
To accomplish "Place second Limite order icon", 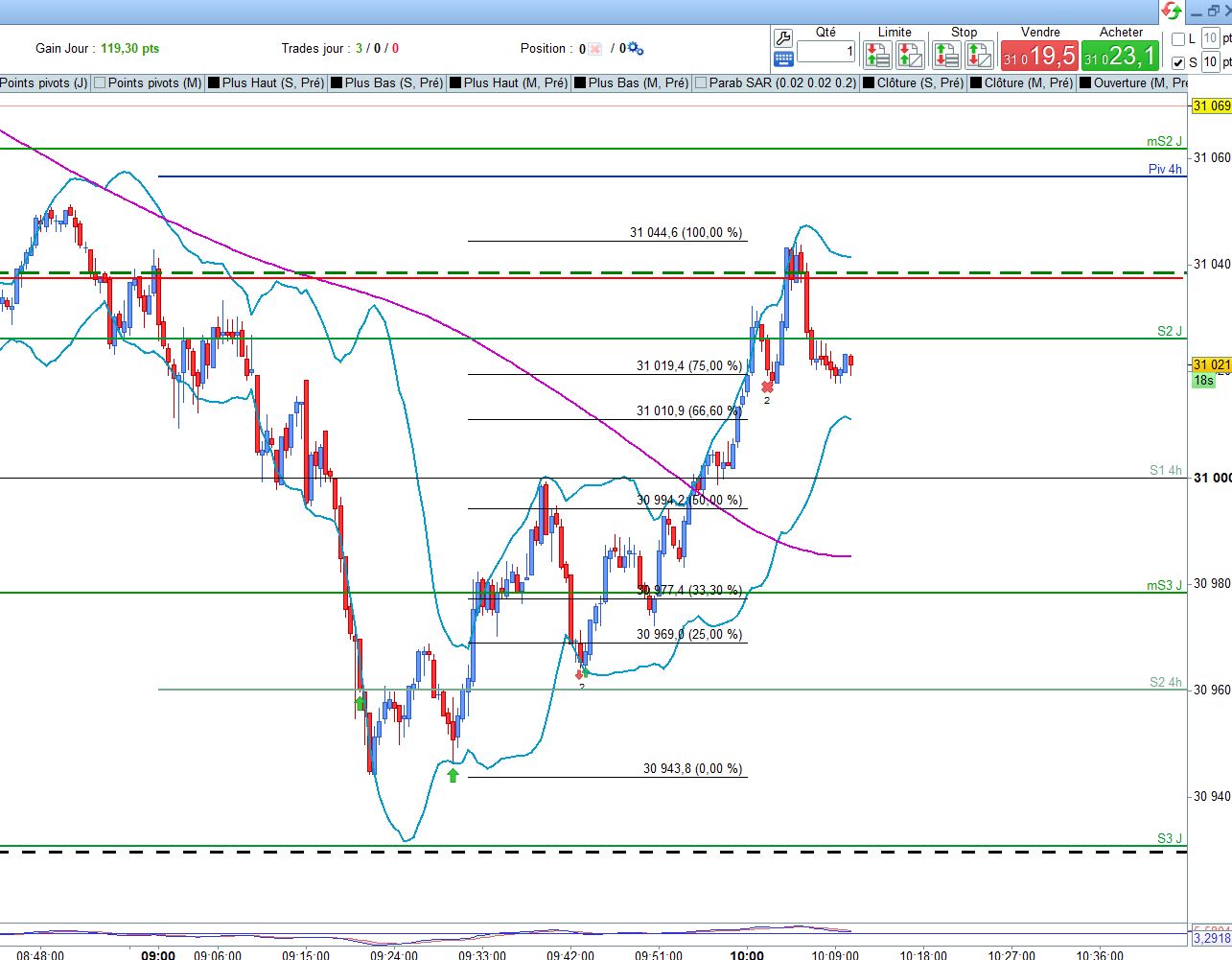I will 911,55.
